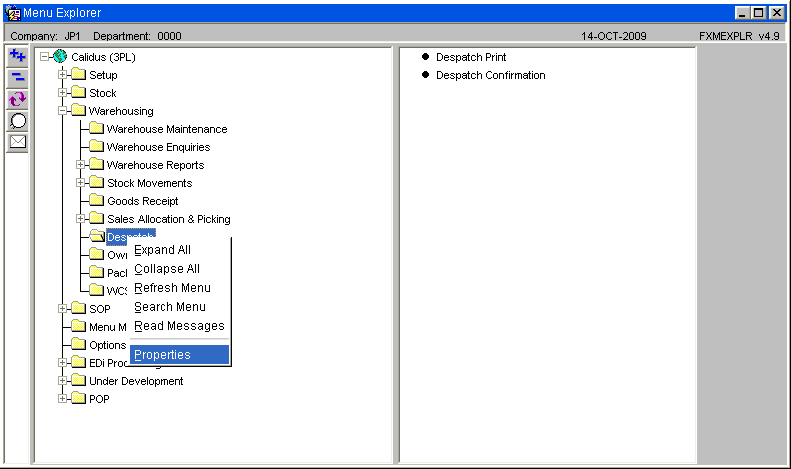Expand the EDi node
This screenshot has height=469, width=791.
coord(62,363)
